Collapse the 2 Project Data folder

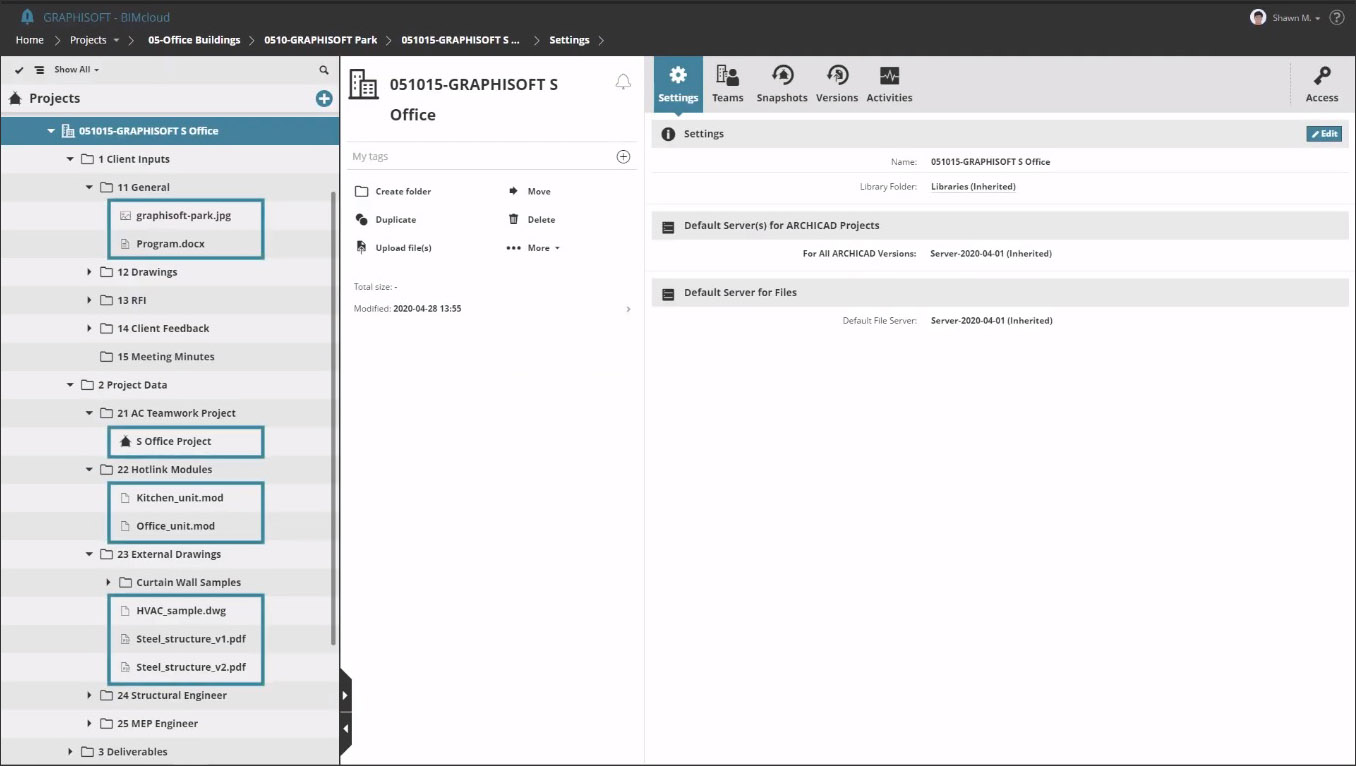coord(70,385)
